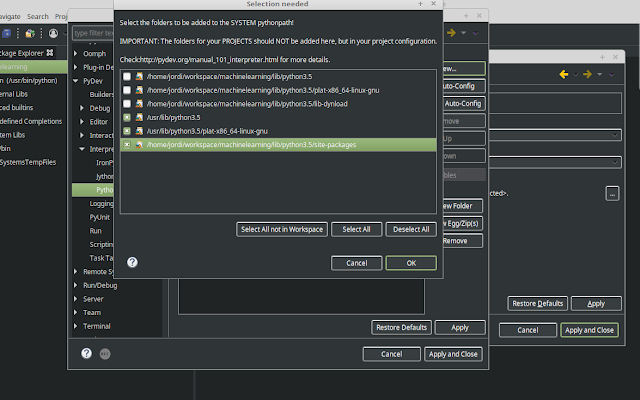The height and width of the screenshot is (400, 640).
Task: Check the lib-dynload folder checkbox
Action: (x=127, y=104)
